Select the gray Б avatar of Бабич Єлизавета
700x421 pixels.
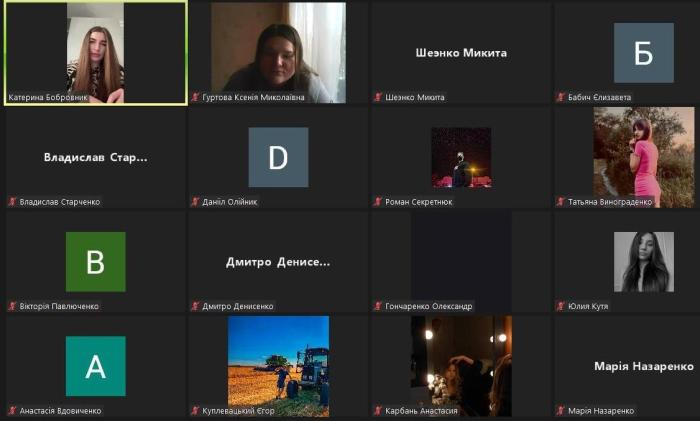[x=643, y=53]
